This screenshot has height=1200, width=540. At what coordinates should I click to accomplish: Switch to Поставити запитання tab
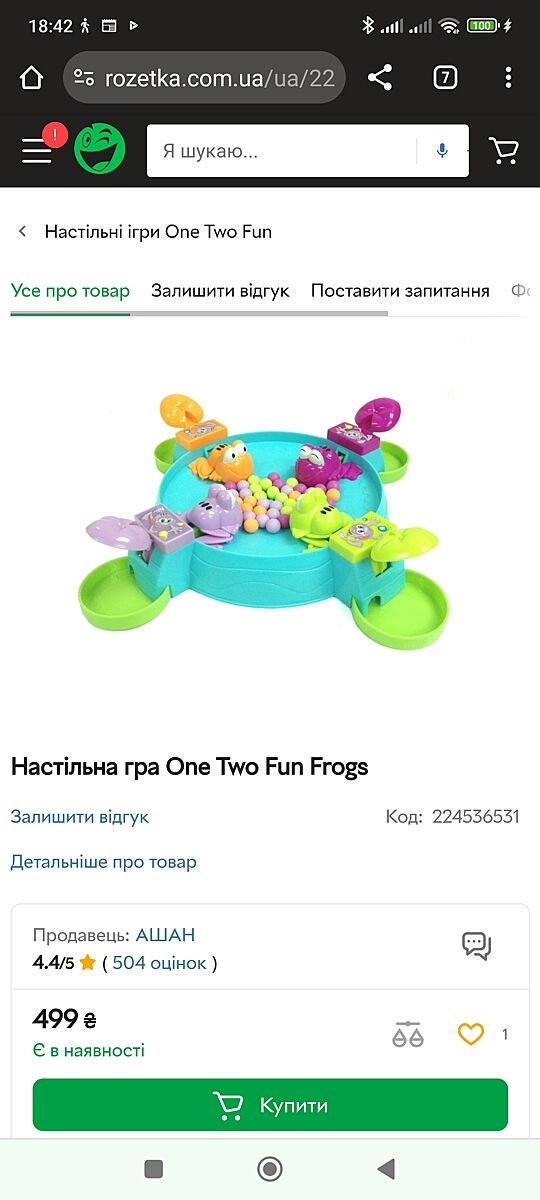[x=400, y=291]
